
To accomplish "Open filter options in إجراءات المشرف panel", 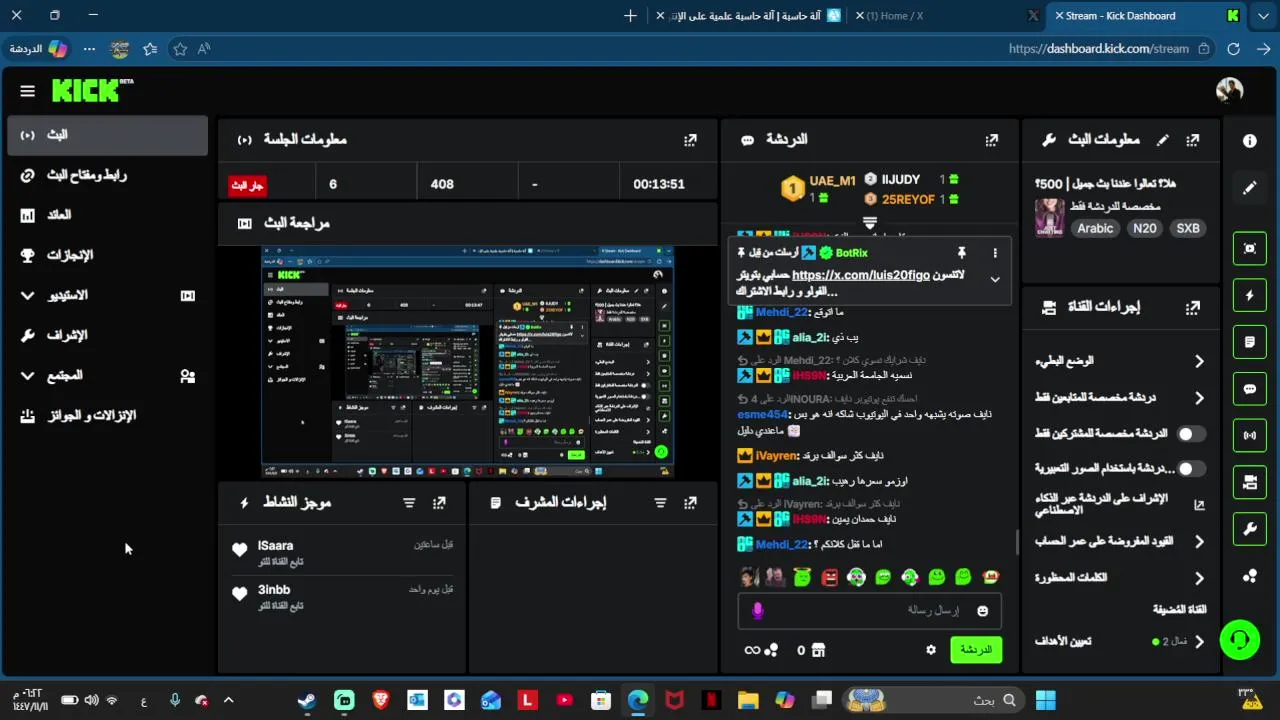I will click(660, 503).
